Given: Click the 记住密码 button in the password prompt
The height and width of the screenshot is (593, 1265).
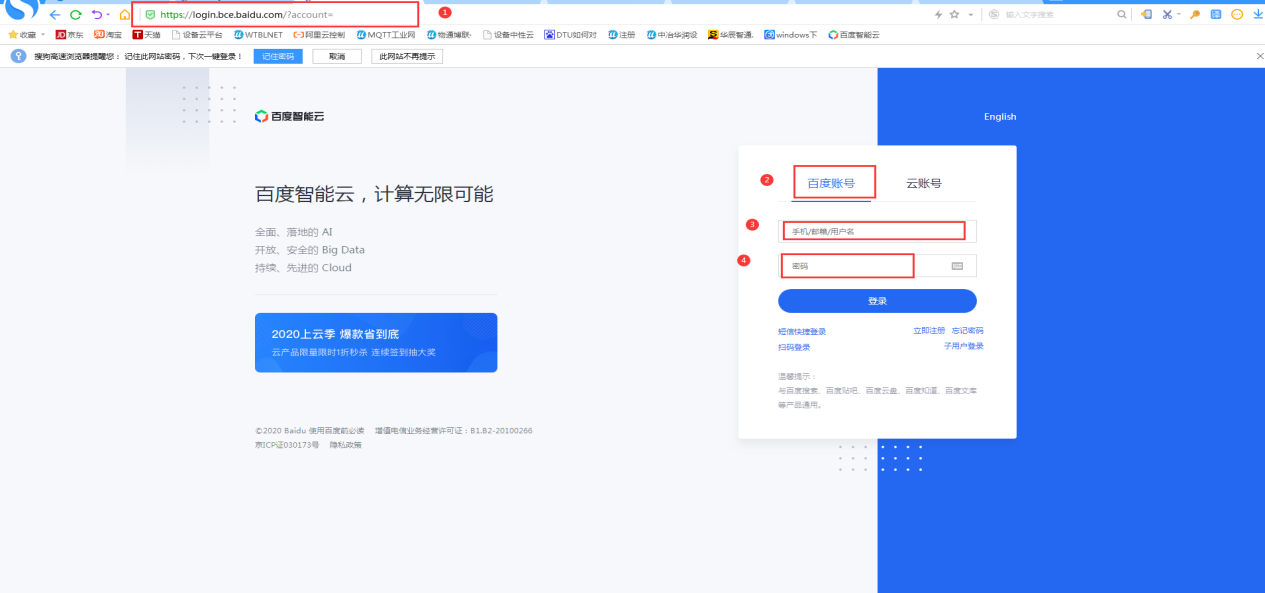Looking at the screenshot, I should tap(277, 56).
